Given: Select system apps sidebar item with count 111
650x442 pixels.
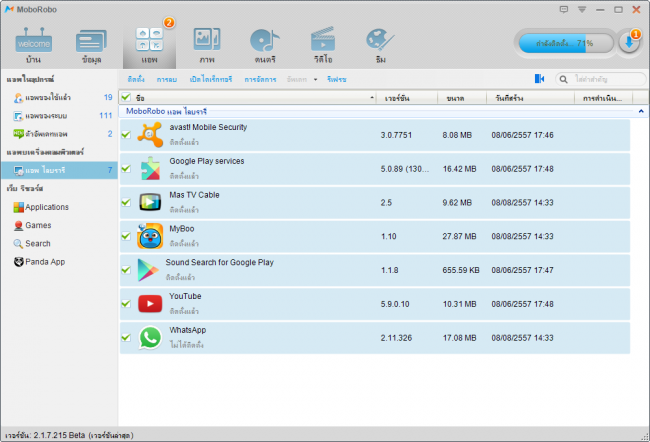Looking at the screenshot, I should click(x=60, y=116).
